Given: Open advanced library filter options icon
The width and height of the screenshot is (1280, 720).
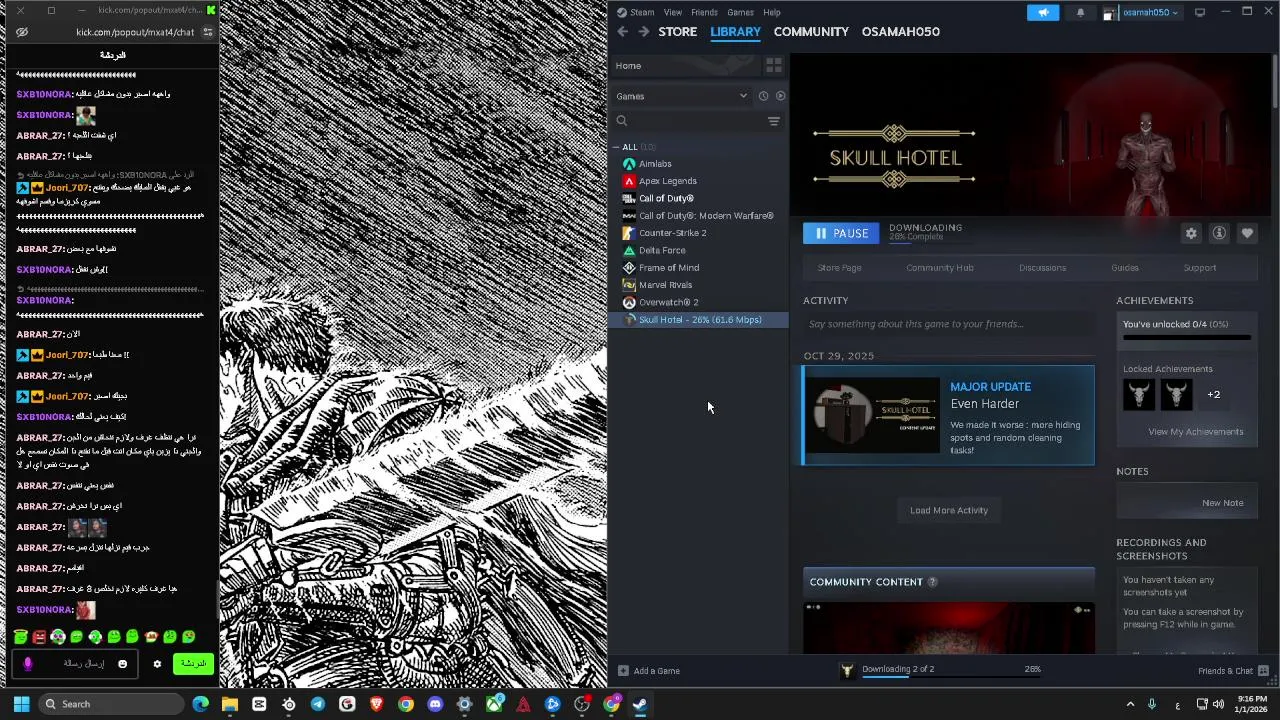Looking at the screenshot, I should point(774,121).
